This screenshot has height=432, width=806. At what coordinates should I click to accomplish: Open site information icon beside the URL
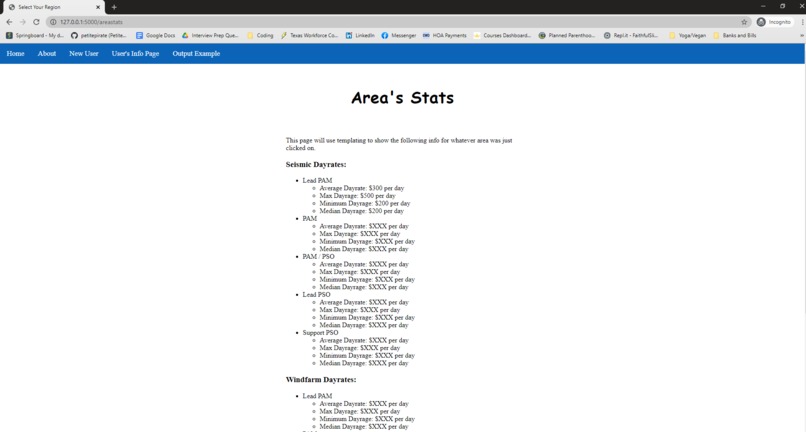pos(53,22)
